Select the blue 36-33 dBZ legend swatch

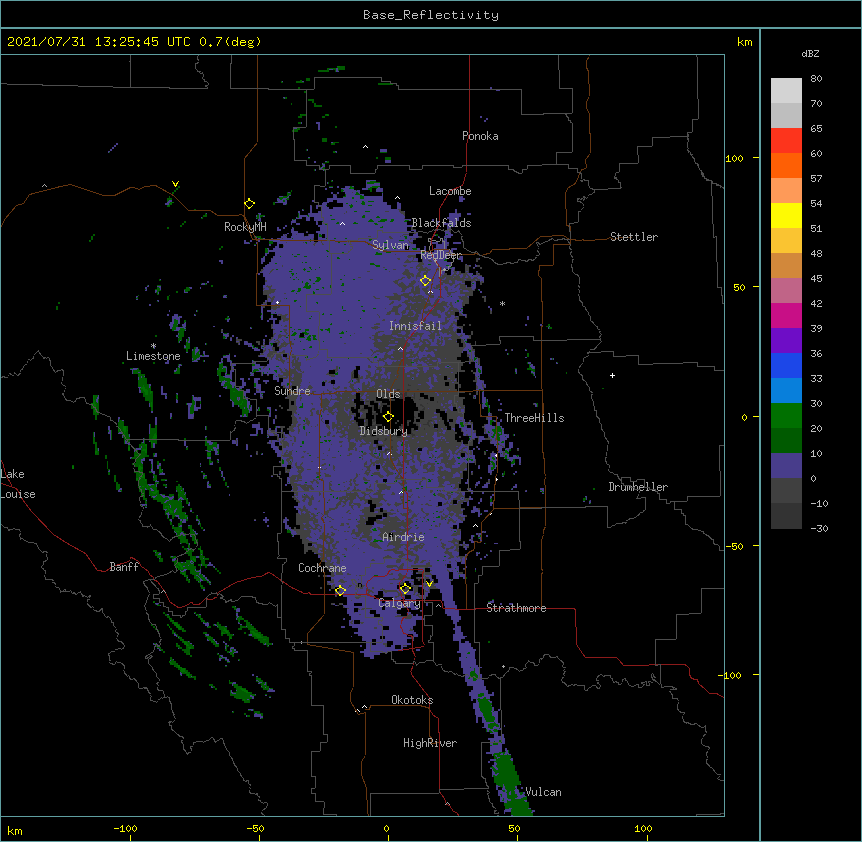pos(786,365)
